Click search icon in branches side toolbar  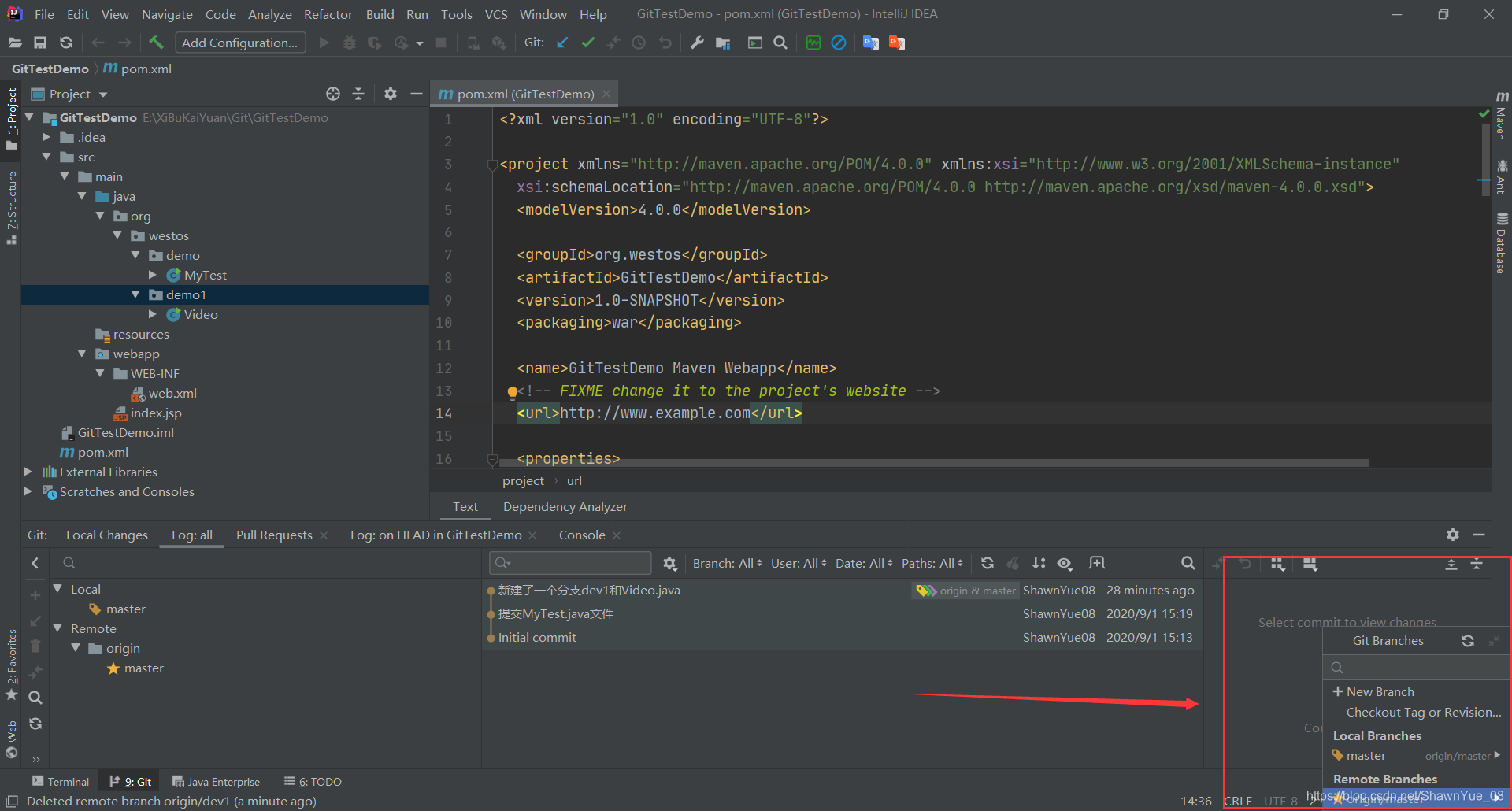(35, 697)
